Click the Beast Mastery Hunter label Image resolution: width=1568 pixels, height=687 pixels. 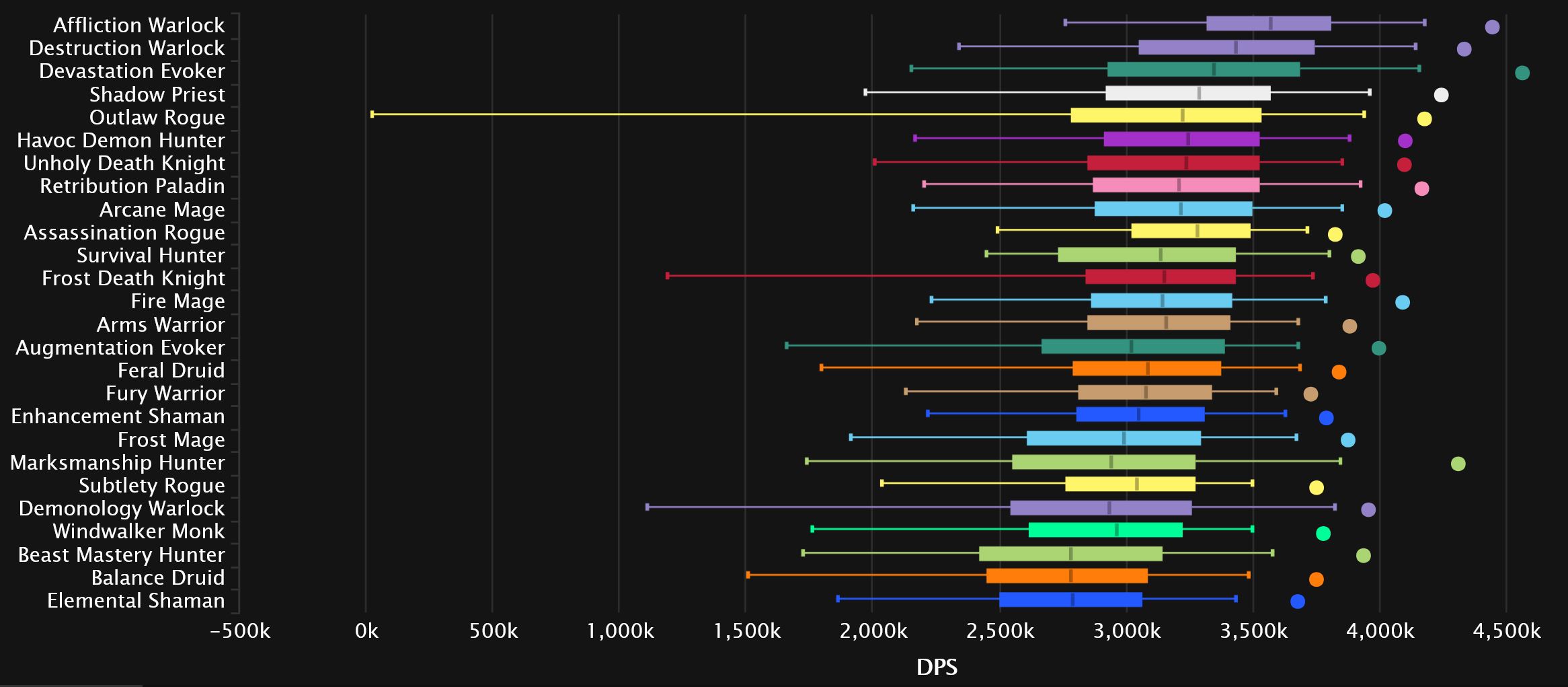(x=122, y=554)
